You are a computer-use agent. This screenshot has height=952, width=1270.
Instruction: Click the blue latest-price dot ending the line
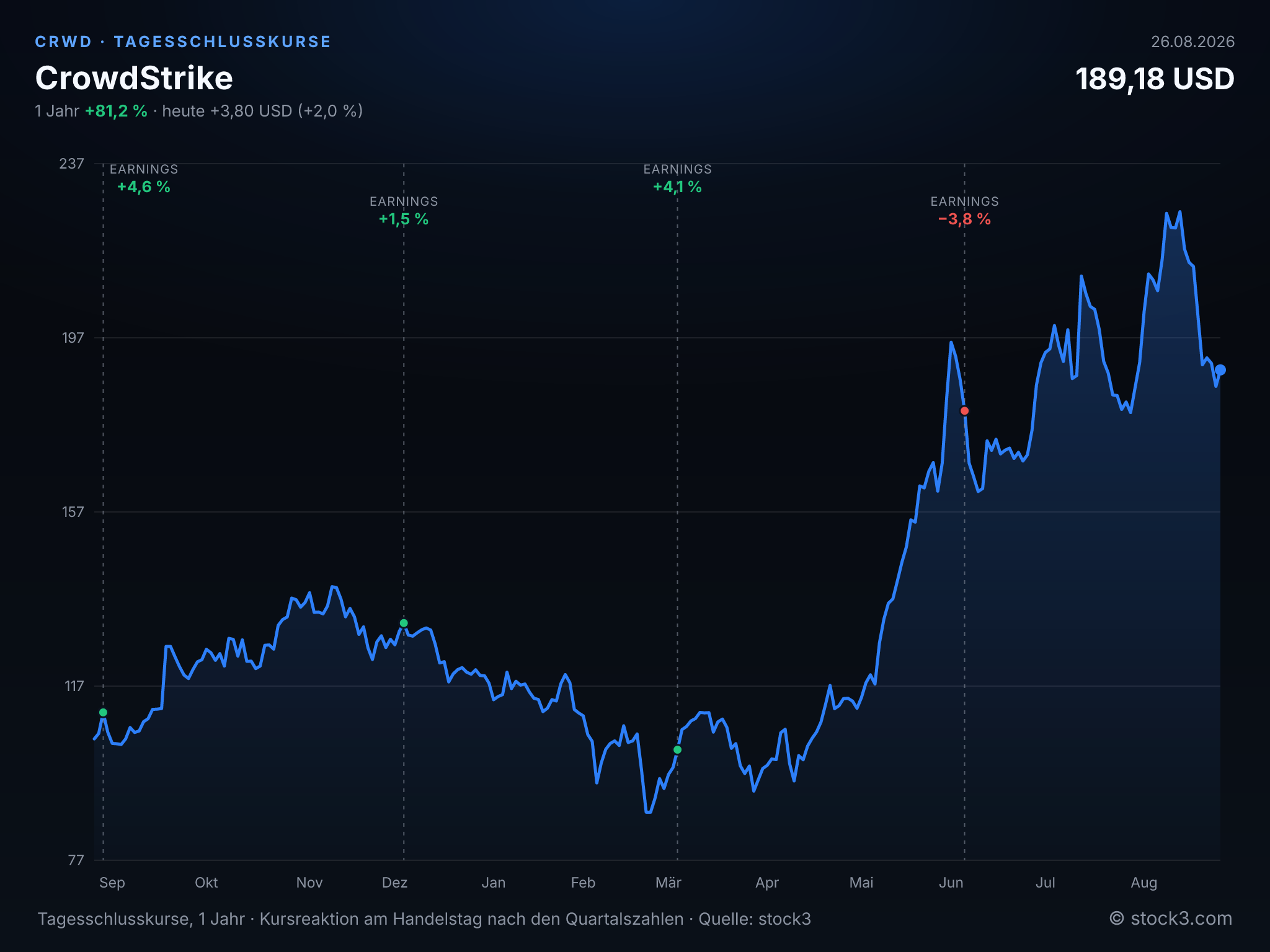(1220, 370)
